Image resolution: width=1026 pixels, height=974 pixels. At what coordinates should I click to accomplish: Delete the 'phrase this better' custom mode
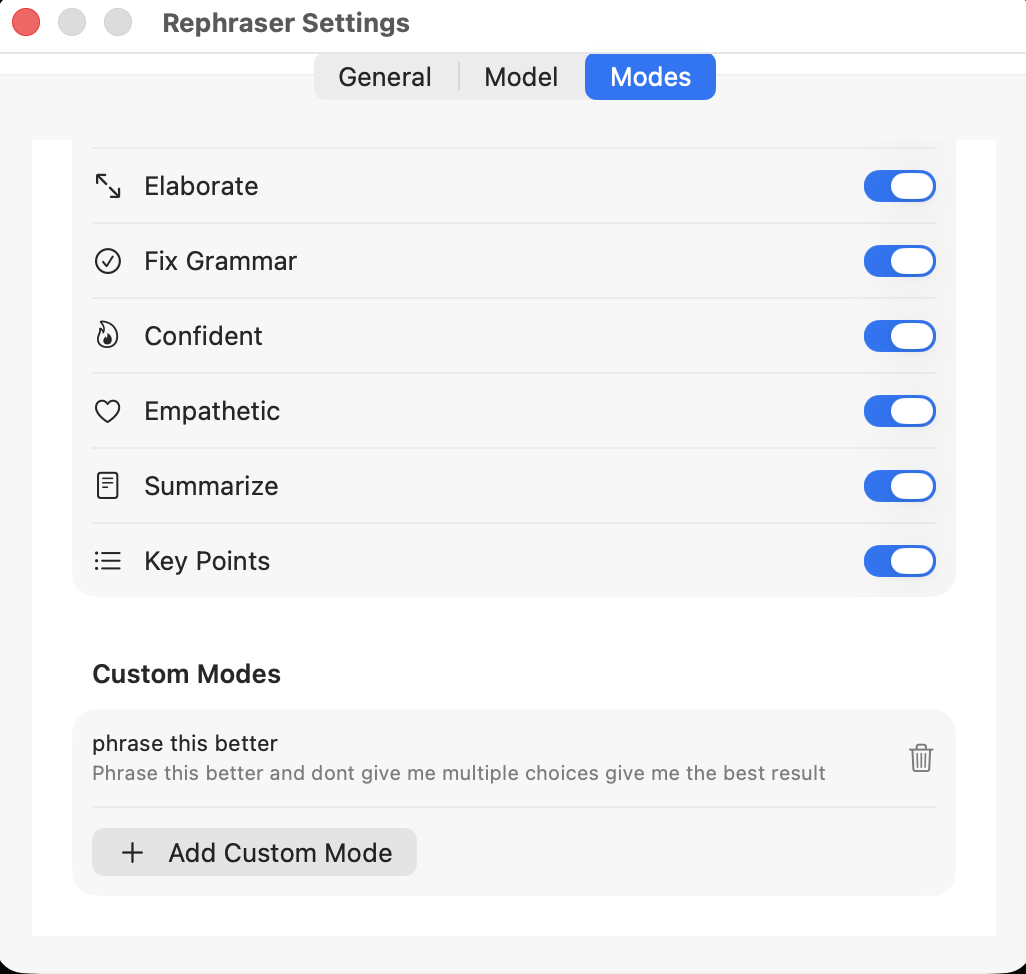click(920, 758)
